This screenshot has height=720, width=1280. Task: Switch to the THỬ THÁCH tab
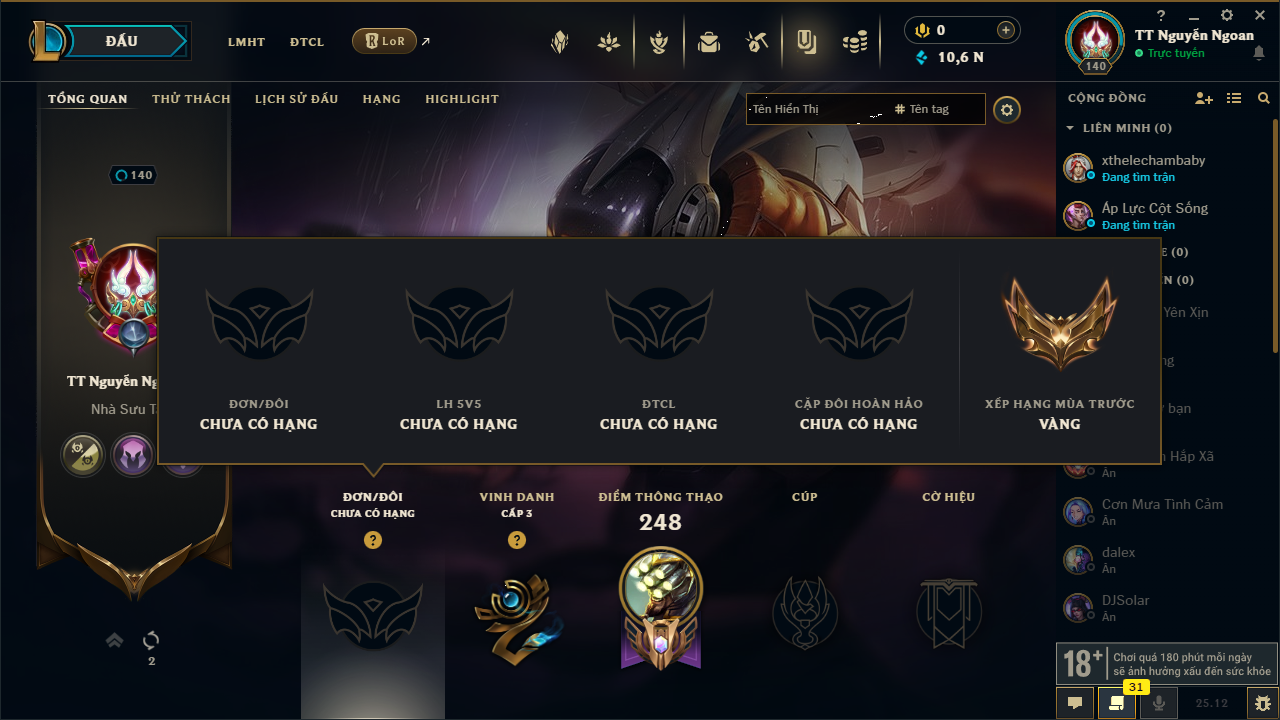[191, 99]
